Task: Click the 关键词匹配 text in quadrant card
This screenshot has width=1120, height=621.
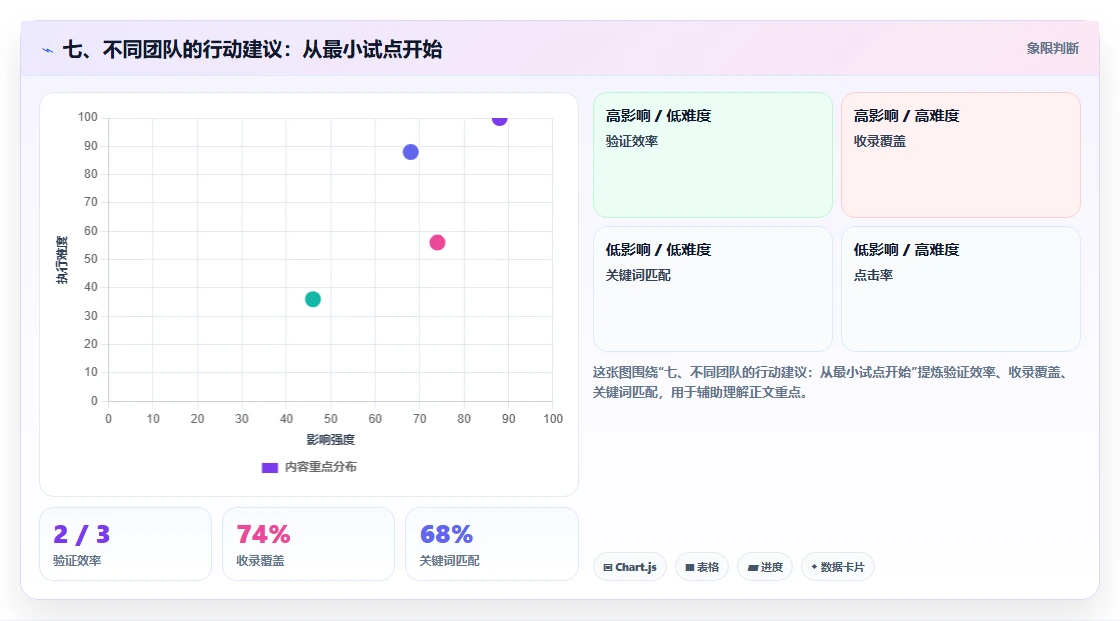Action: click(639, 275)
